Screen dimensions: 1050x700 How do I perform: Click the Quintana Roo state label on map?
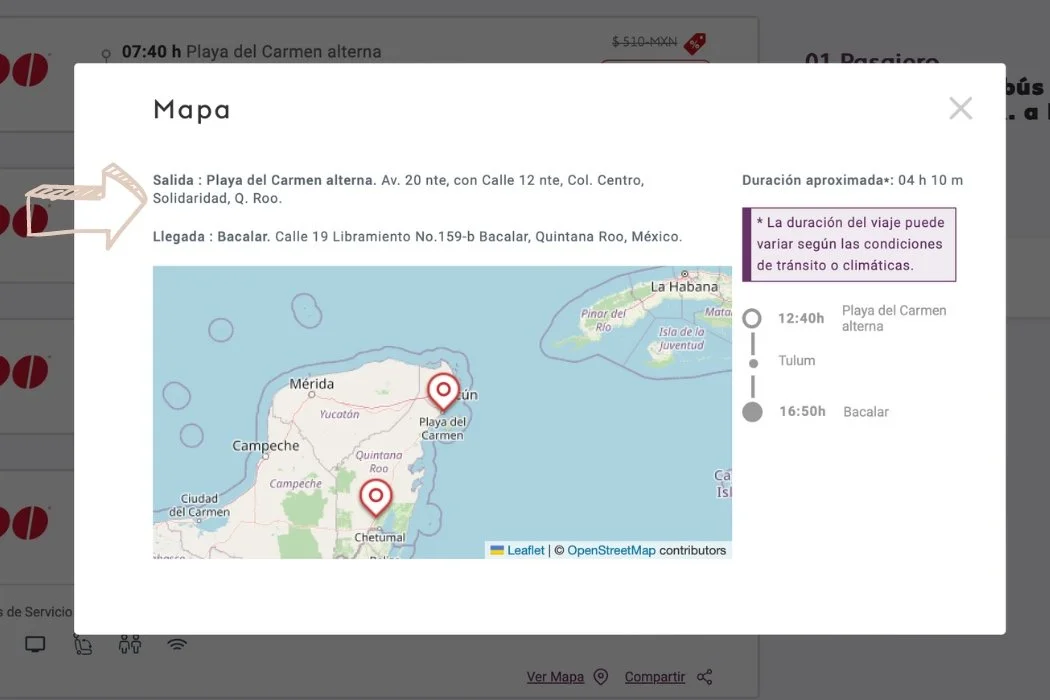[x=378, y=462]
